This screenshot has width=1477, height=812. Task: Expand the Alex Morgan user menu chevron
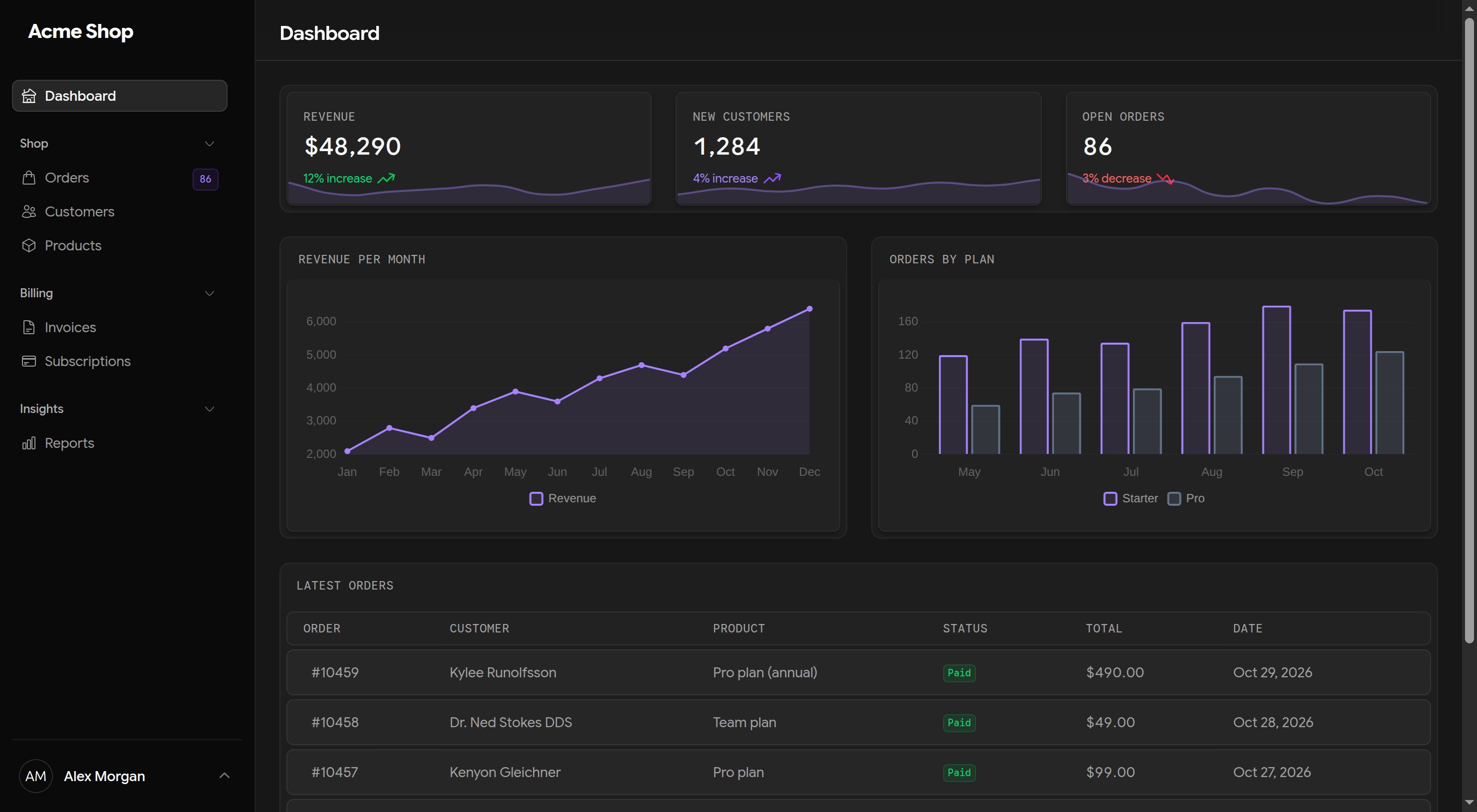click(x=224, y=775)
